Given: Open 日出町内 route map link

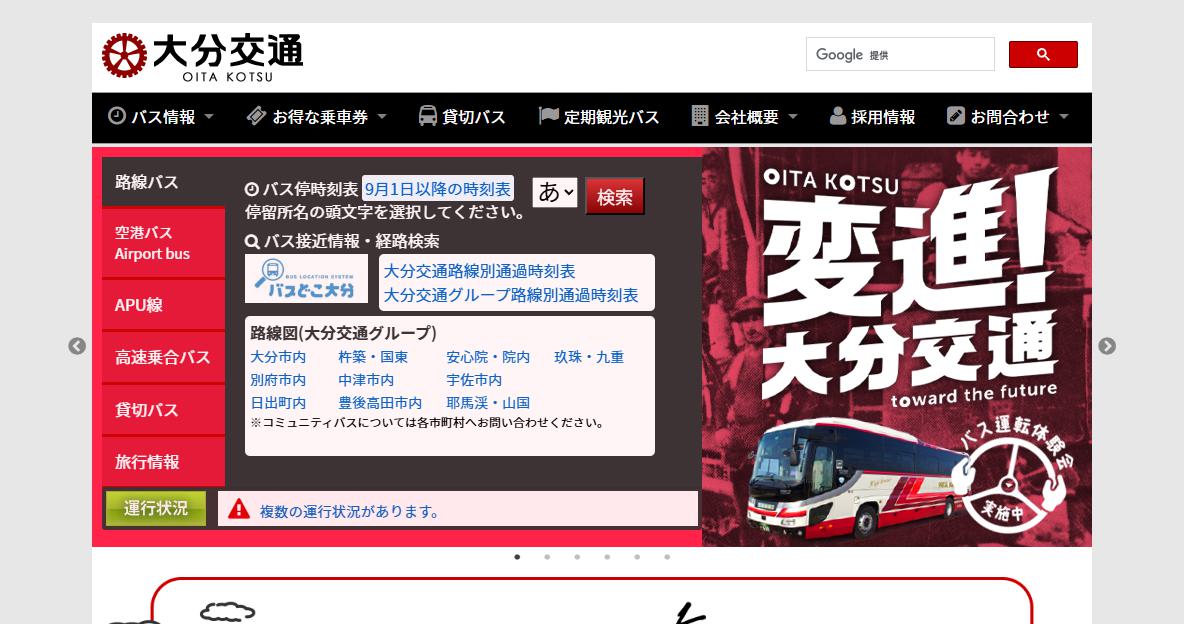Looking at the screenshot, I should 278,403.
